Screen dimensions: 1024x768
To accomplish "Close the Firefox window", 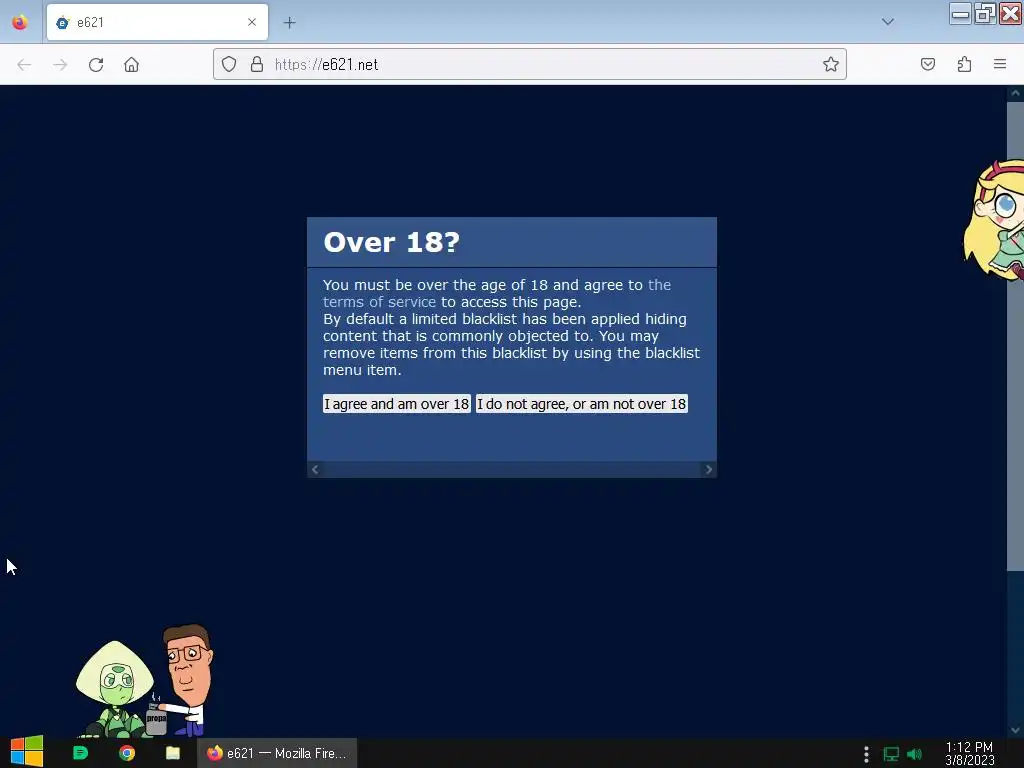I will [1010, 14].
